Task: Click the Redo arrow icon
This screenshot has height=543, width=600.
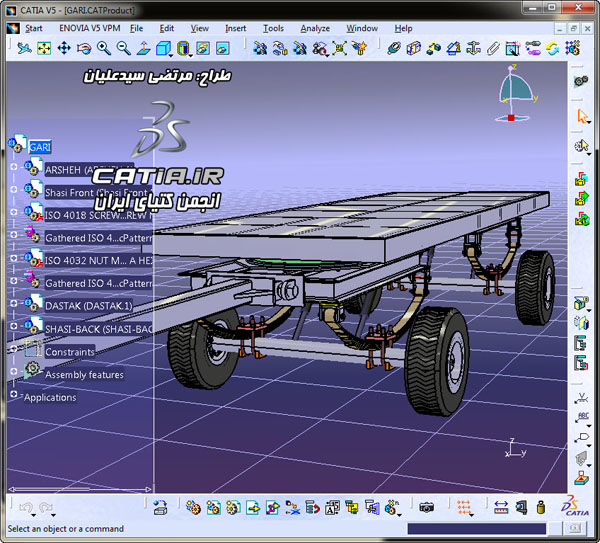Action: pyautogui.click(x=46, y=508)
